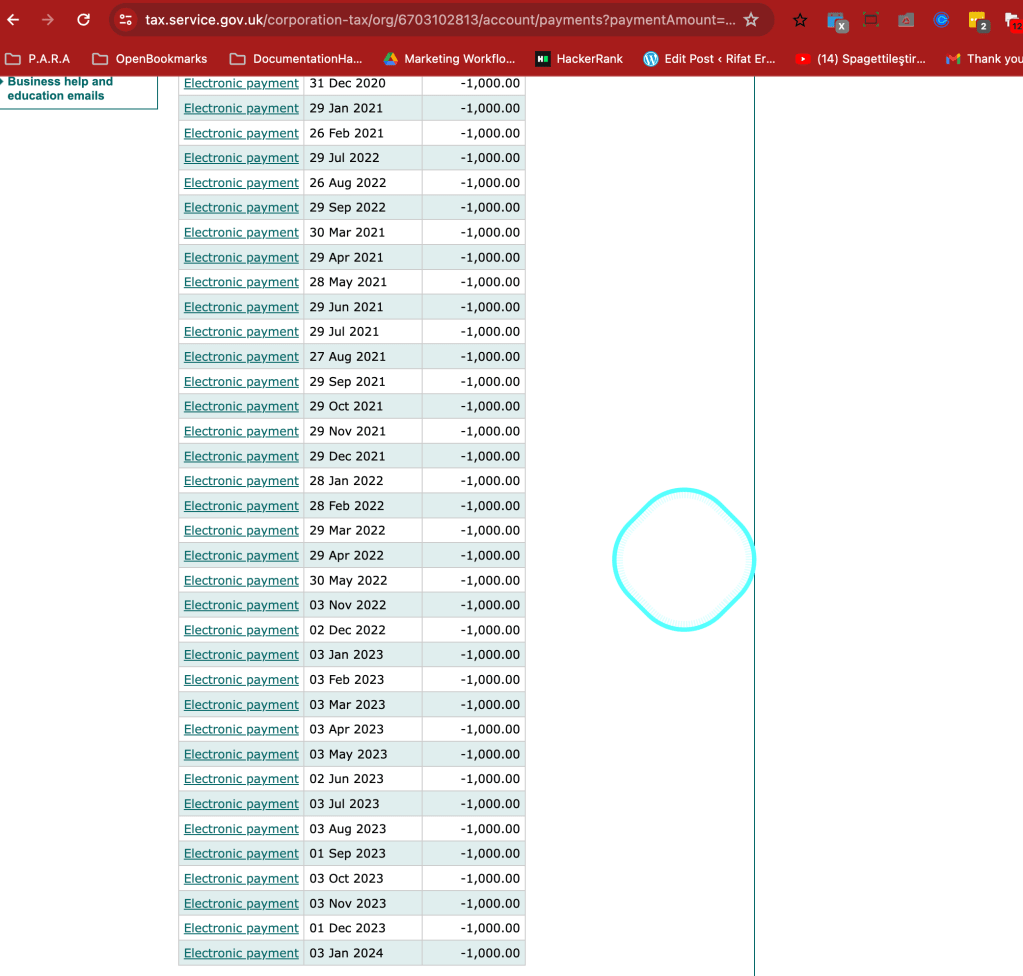Open Electronic payment dated 31 Dec 2020
The width and height of the screenshot is (1023, 976).
(241, 84)
